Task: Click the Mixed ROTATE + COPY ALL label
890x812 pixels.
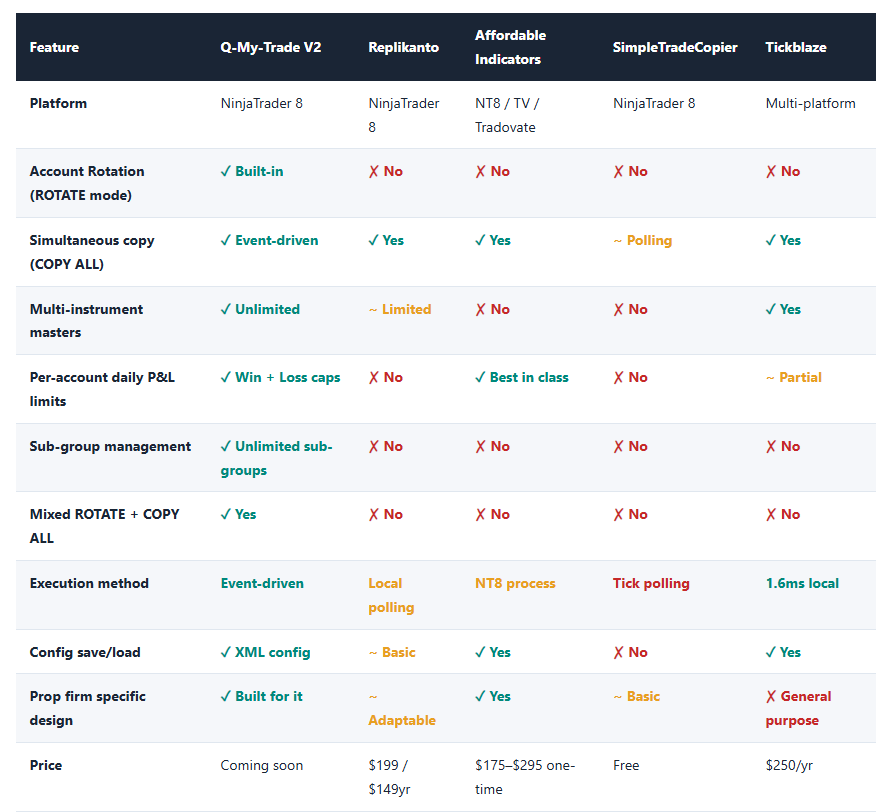Action: click(104, 526)
